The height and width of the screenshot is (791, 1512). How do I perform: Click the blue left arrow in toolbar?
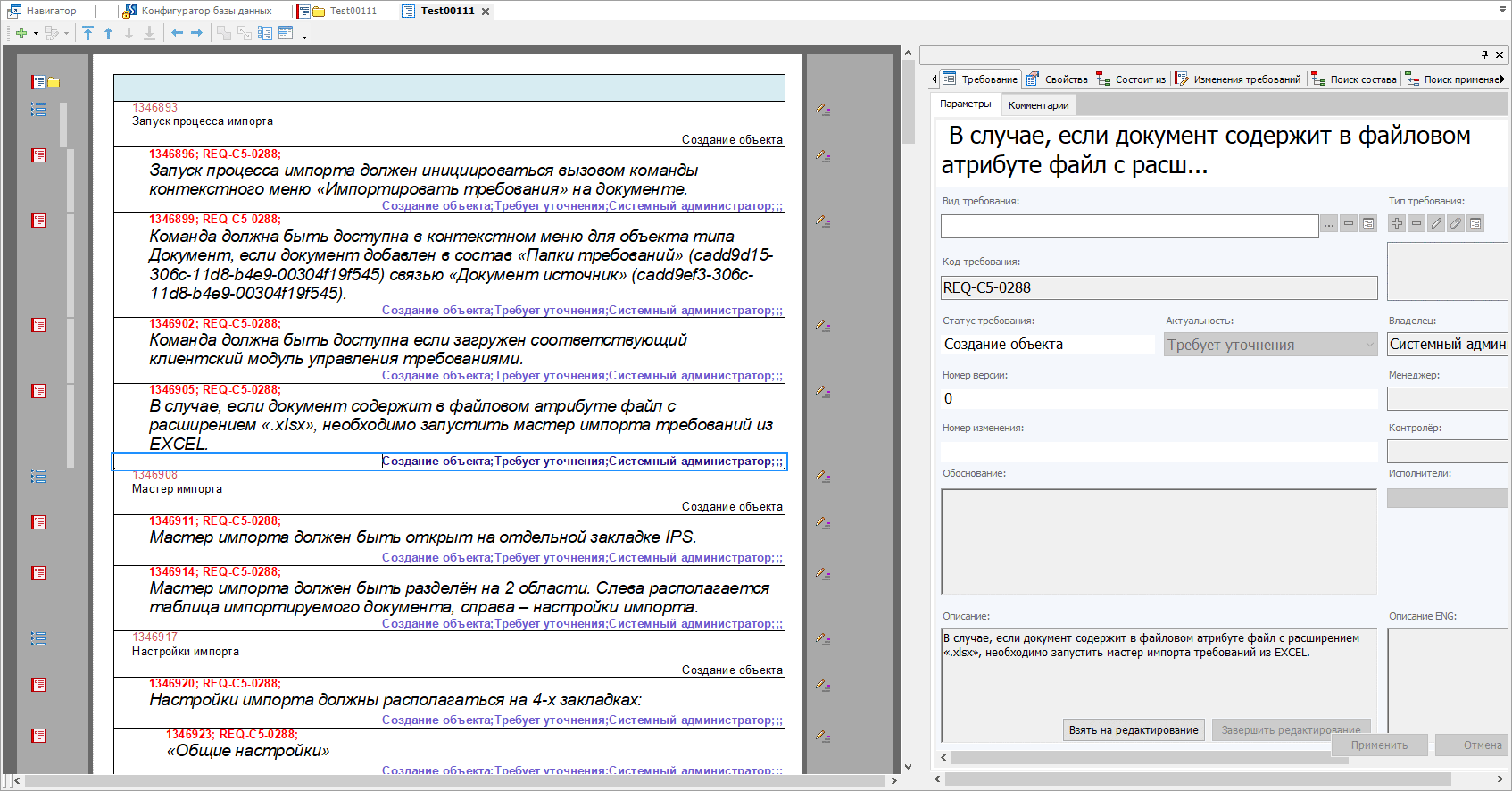point(177,33)
